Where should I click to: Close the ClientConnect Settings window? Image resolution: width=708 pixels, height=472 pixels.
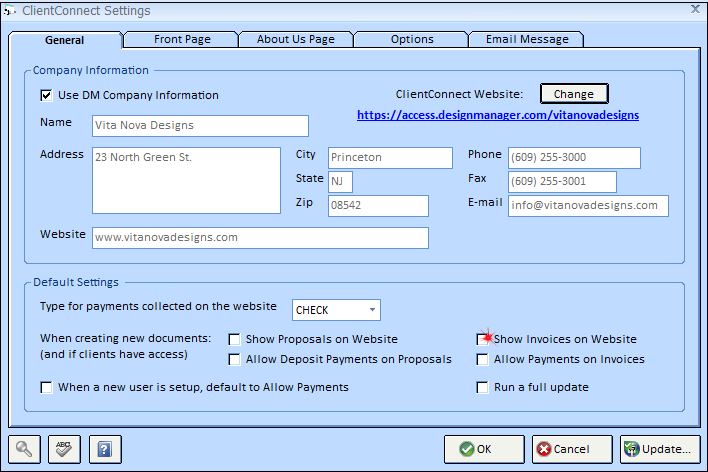695,9
